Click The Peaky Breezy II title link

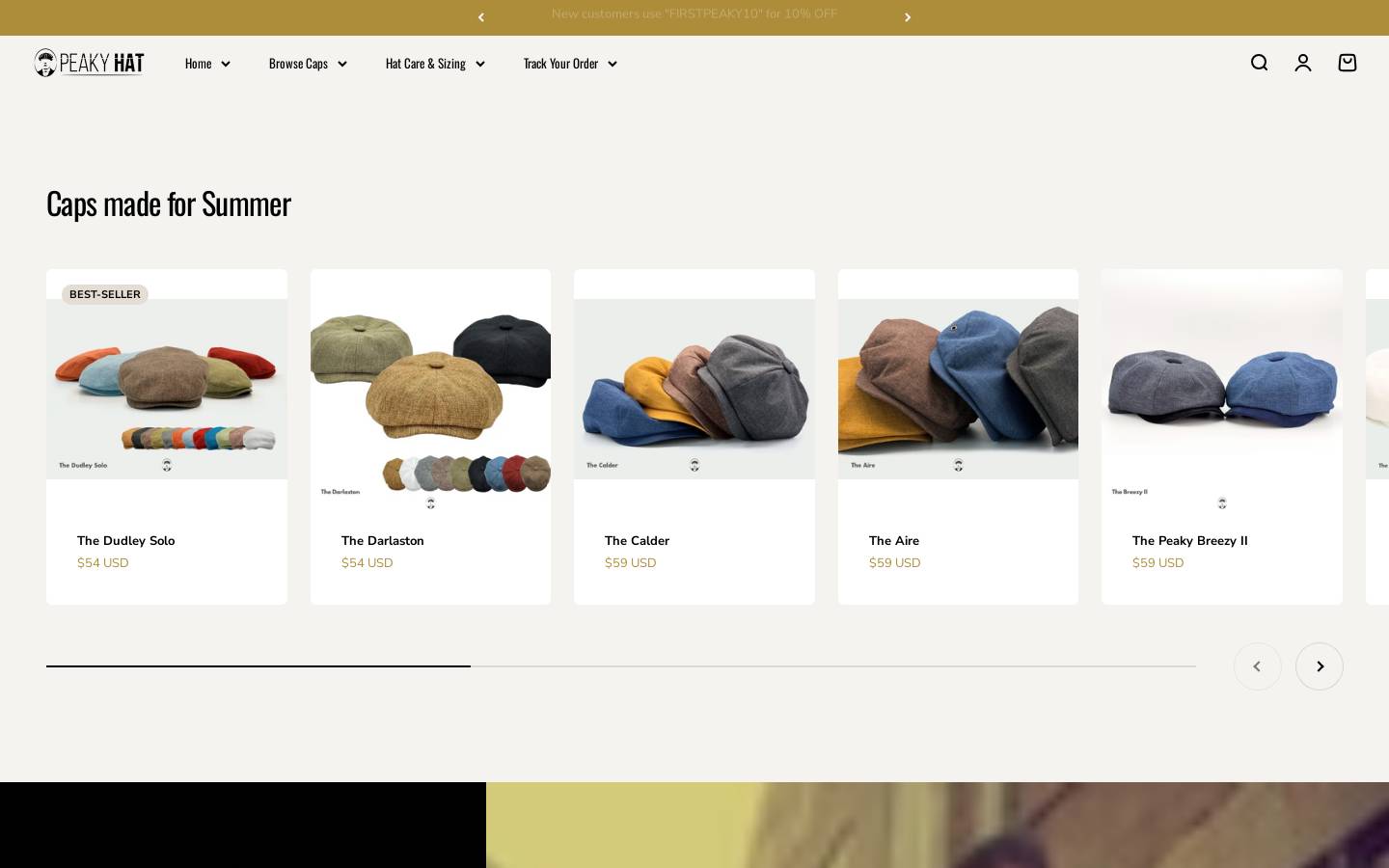1190,541
